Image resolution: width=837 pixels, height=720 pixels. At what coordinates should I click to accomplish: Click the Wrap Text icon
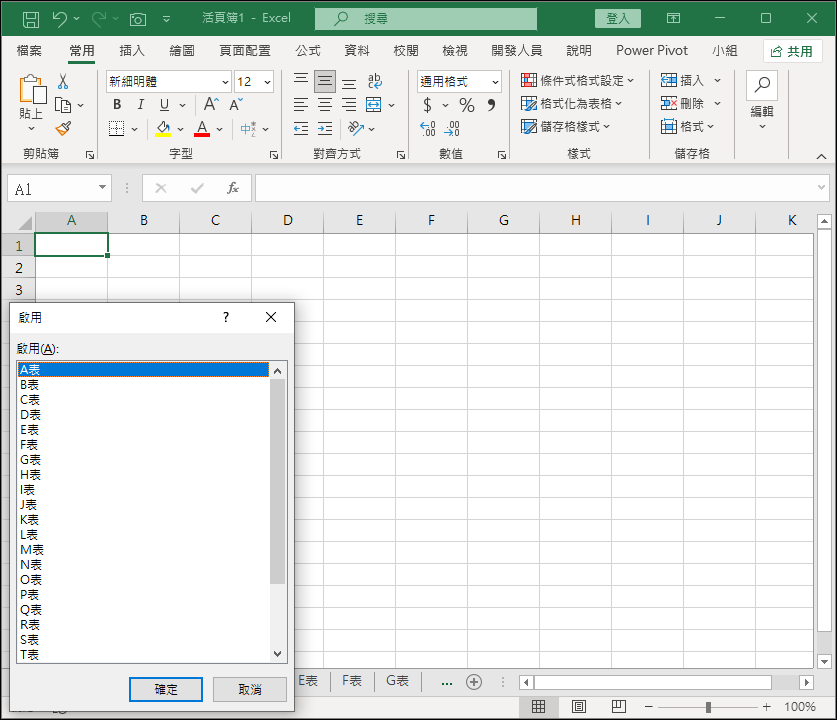tap(375, 81)
